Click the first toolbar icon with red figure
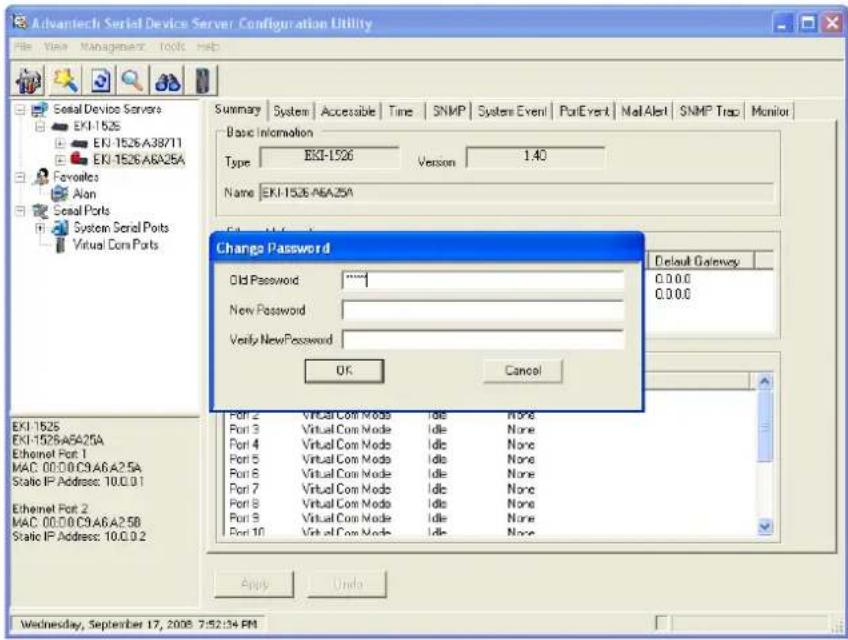 click(29, 81)
